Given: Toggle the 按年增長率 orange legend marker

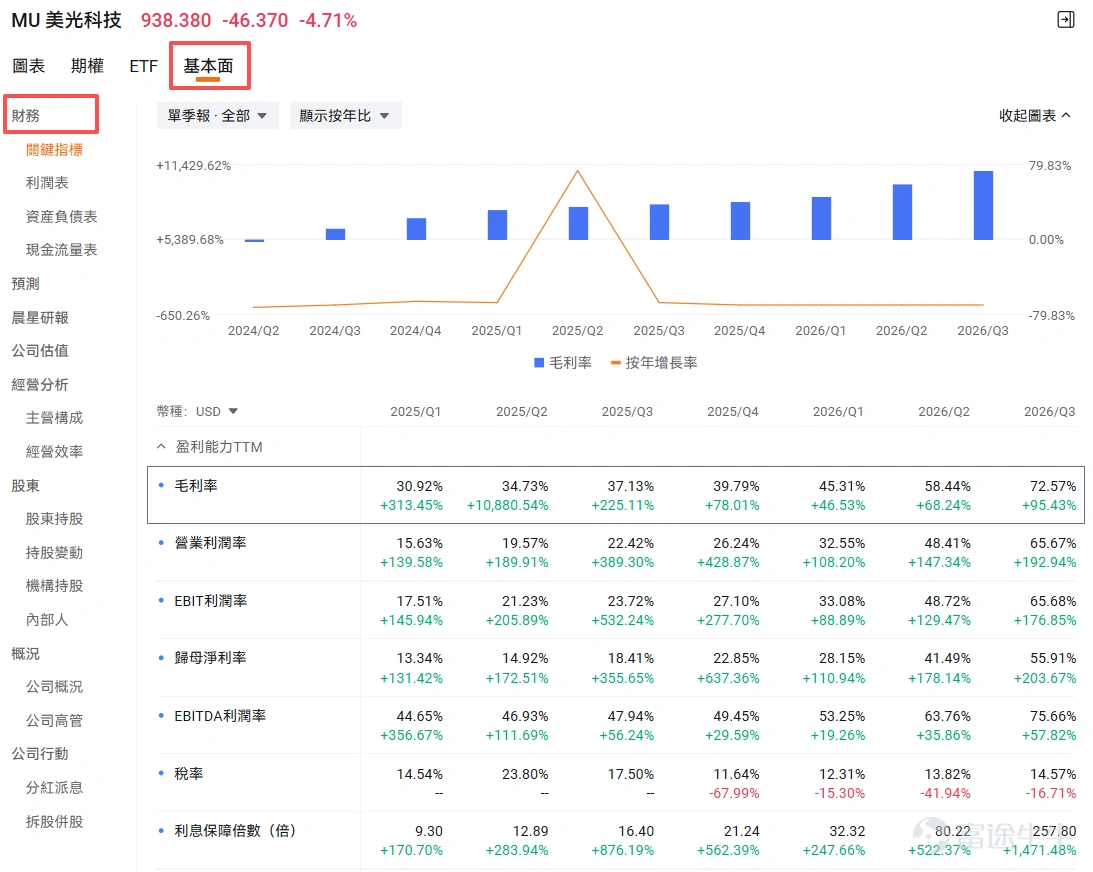Looking at the screenshot, I should point(616,362).
